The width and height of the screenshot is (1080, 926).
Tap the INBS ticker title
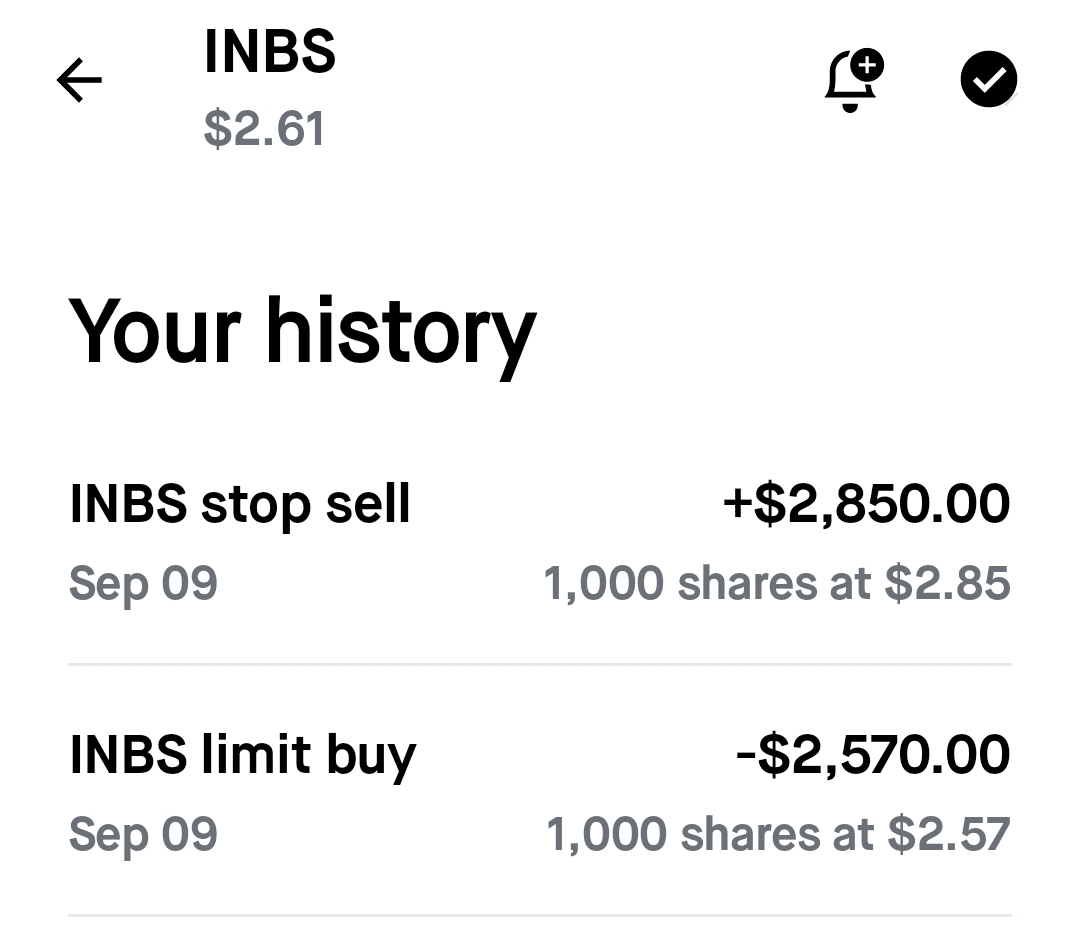269,52
